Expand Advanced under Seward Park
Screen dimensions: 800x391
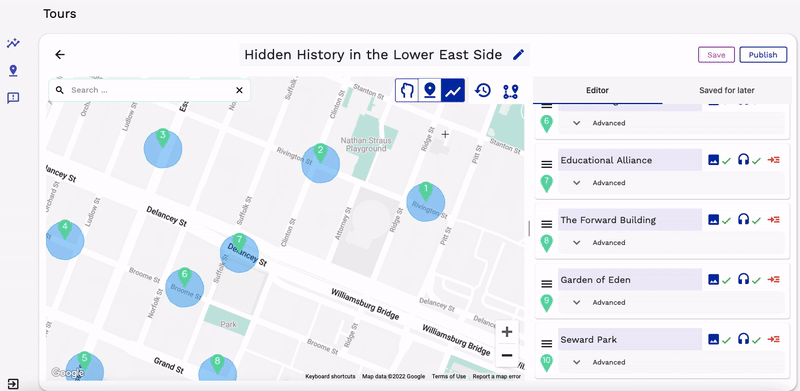671,362
